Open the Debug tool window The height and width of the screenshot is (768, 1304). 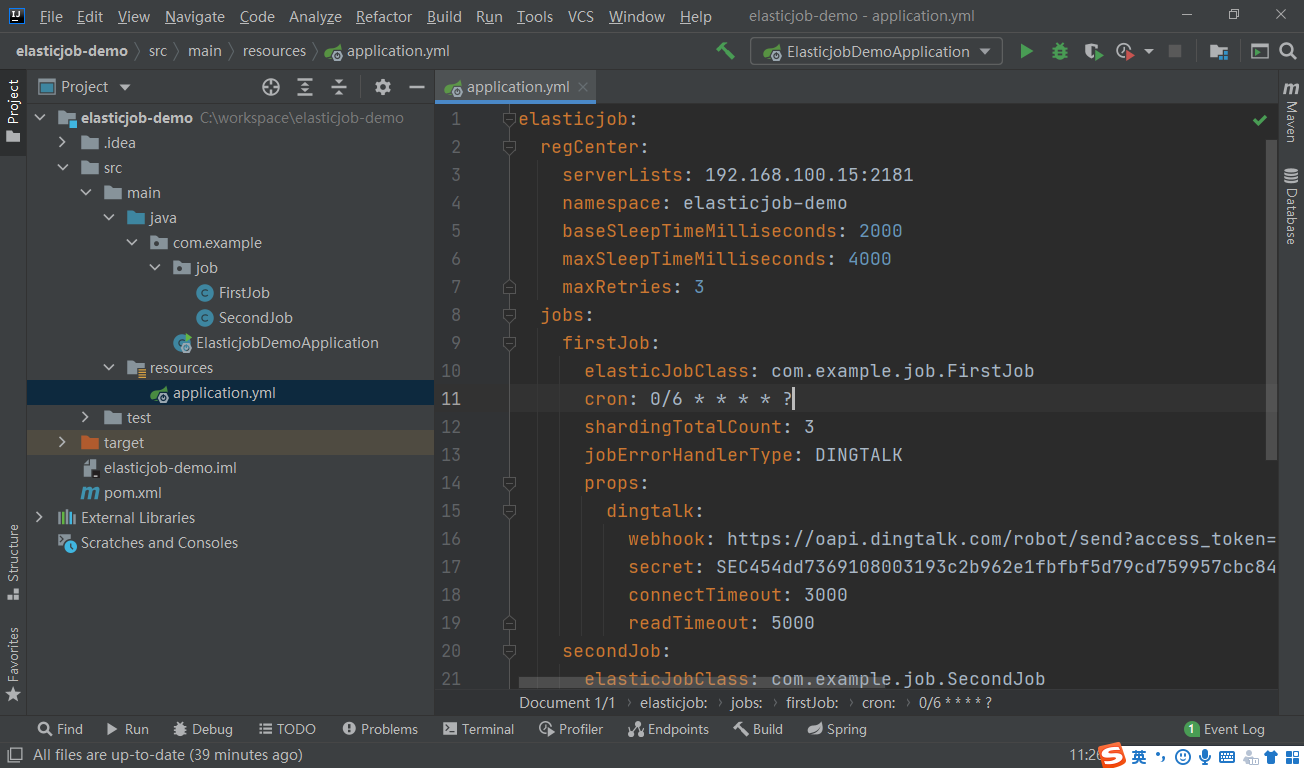point(202,729)
